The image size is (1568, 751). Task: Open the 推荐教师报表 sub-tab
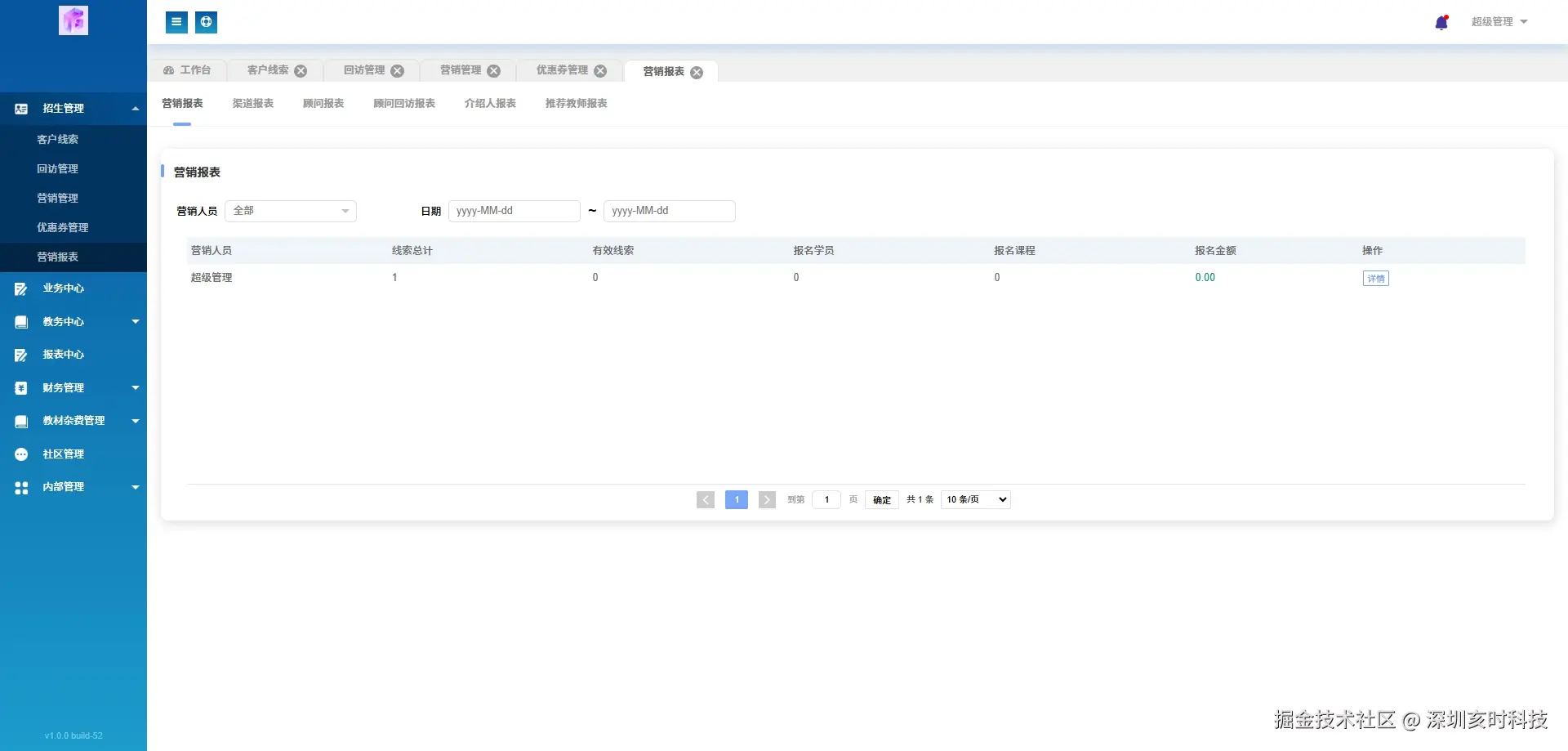pos(577,104)
